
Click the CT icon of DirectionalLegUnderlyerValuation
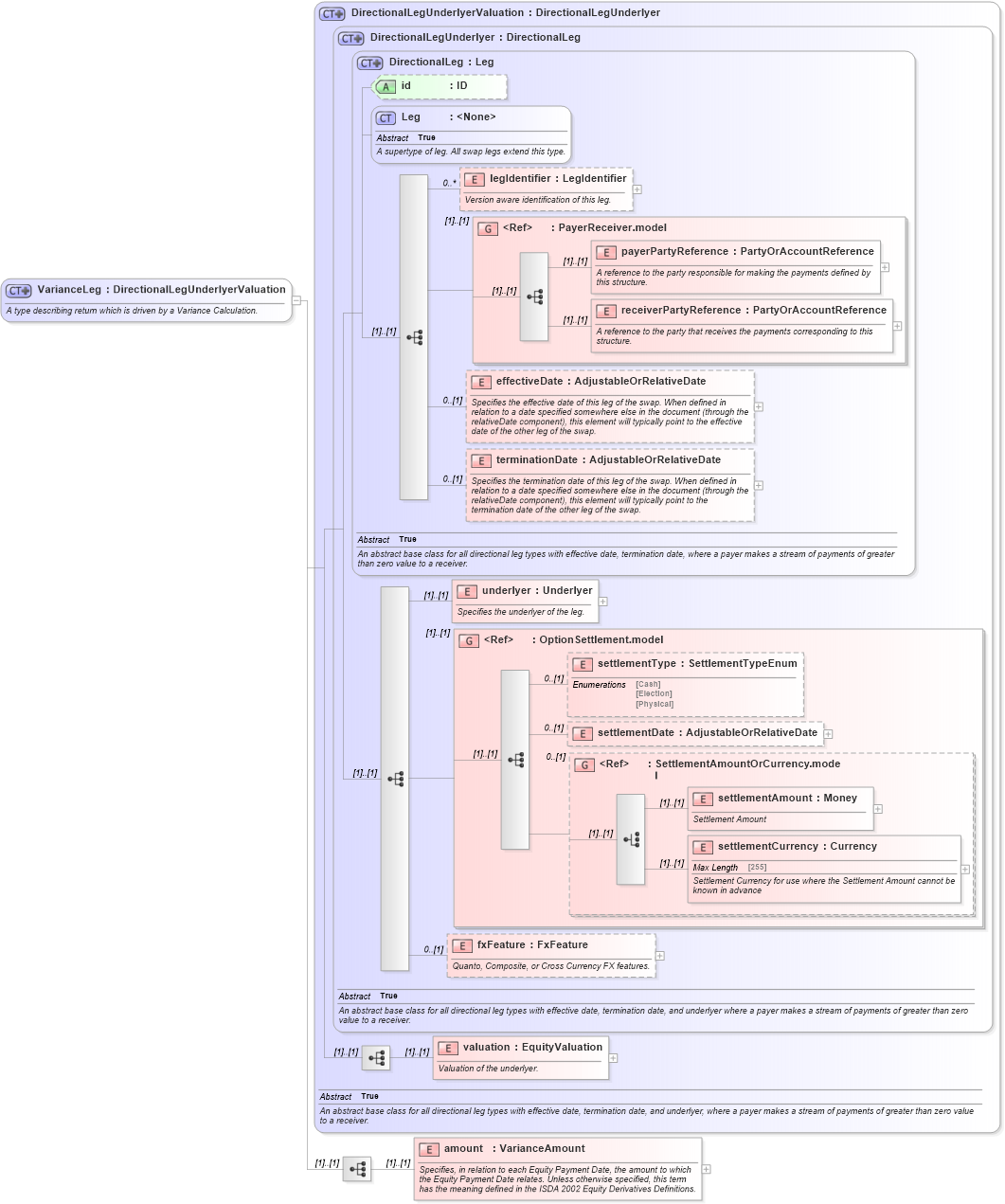(332, 14)
